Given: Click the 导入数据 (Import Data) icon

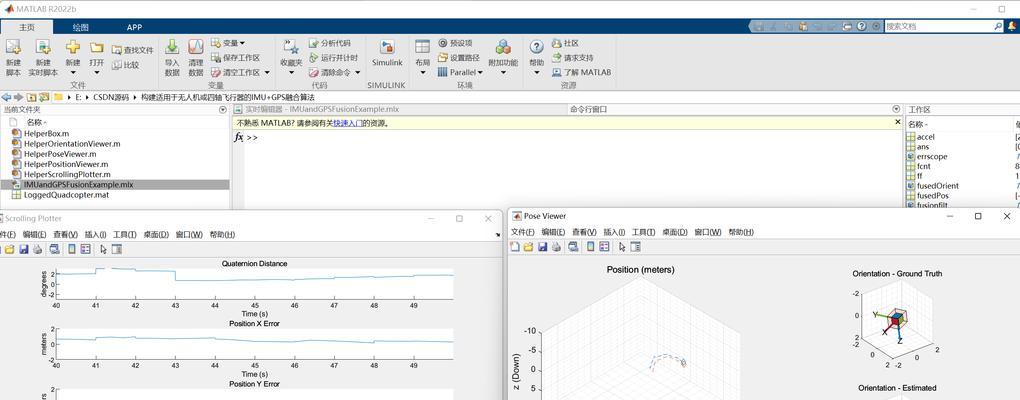Looking at the screenshot, I should (172, 47).
